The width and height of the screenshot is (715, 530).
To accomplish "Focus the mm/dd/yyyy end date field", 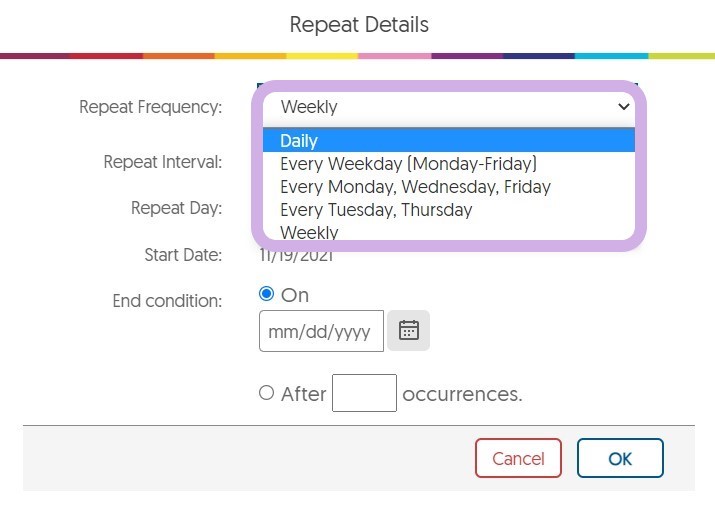I will coord(321,331).
